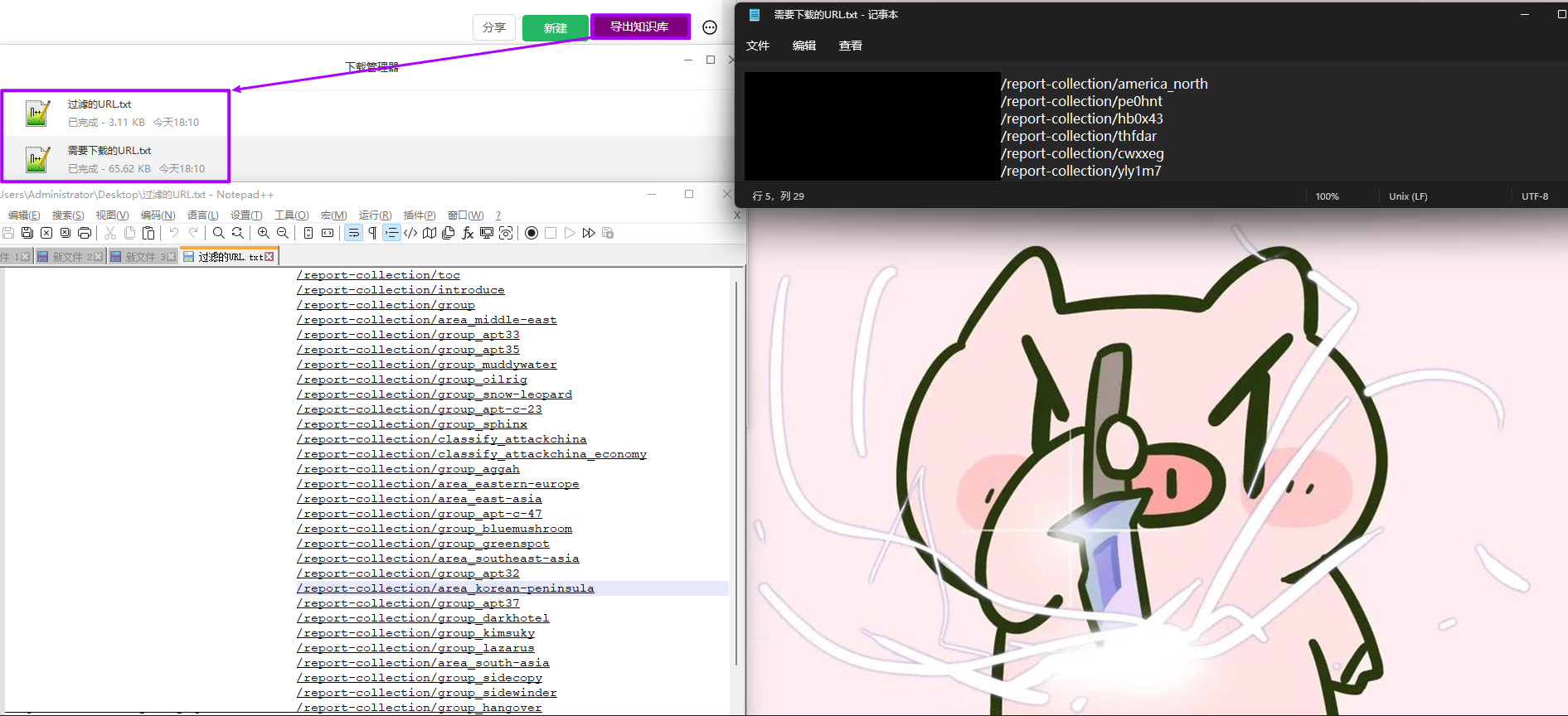Image resolution: width=1568 pixels, height=716 pixels.
Task: Click UTF-8 encoding in Notepad status bar
Action: [1535, 196]
